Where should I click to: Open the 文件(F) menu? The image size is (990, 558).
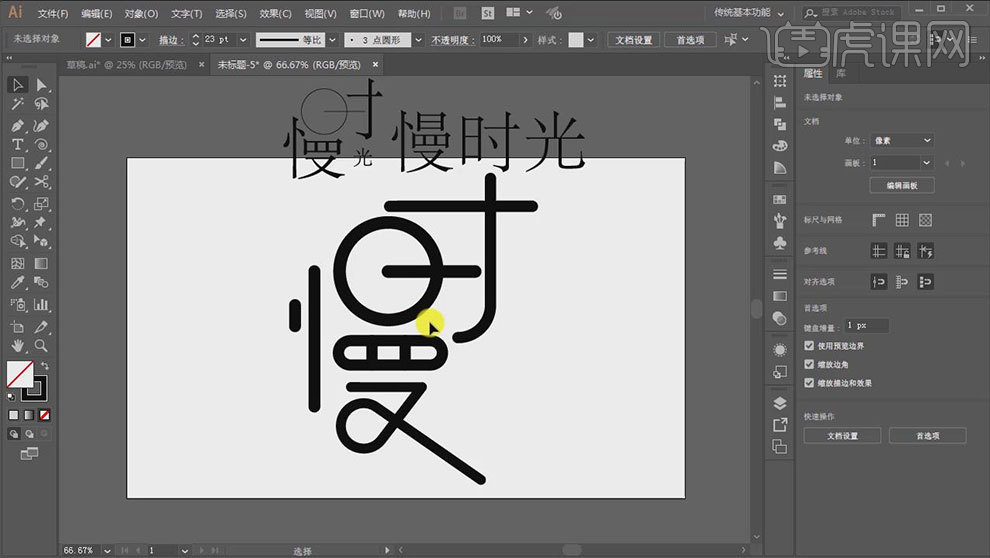tap(52, 13)
